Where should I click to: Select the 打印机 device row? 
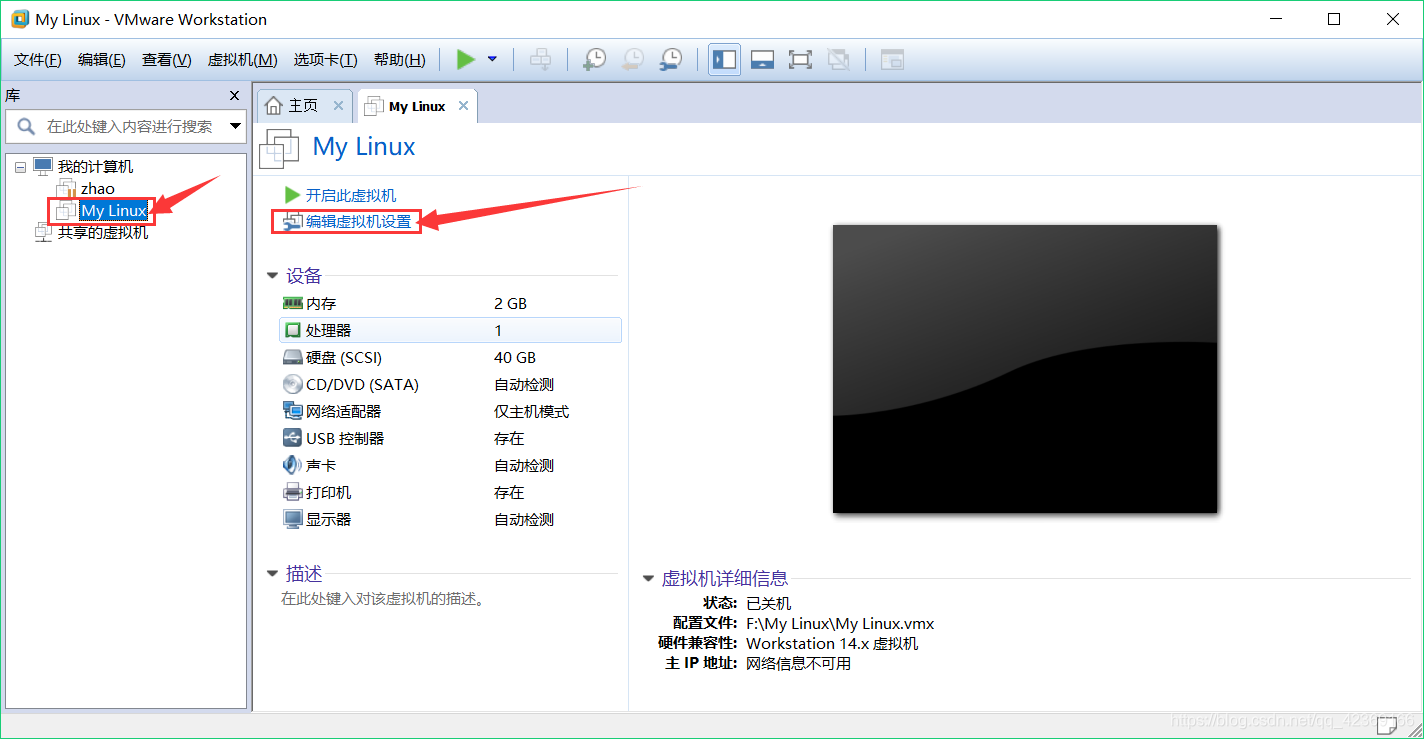coord(450,492)
